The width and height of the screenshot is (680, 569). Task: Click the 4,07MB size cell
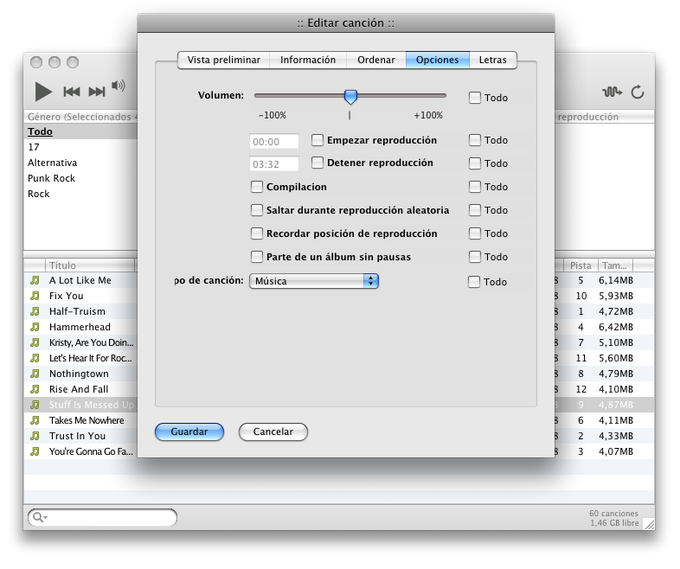coord(616,451)
